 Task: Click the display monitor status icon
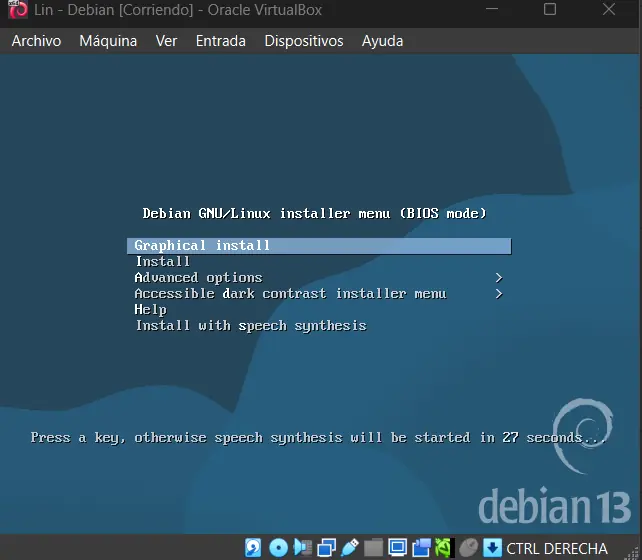pos(397,548)
